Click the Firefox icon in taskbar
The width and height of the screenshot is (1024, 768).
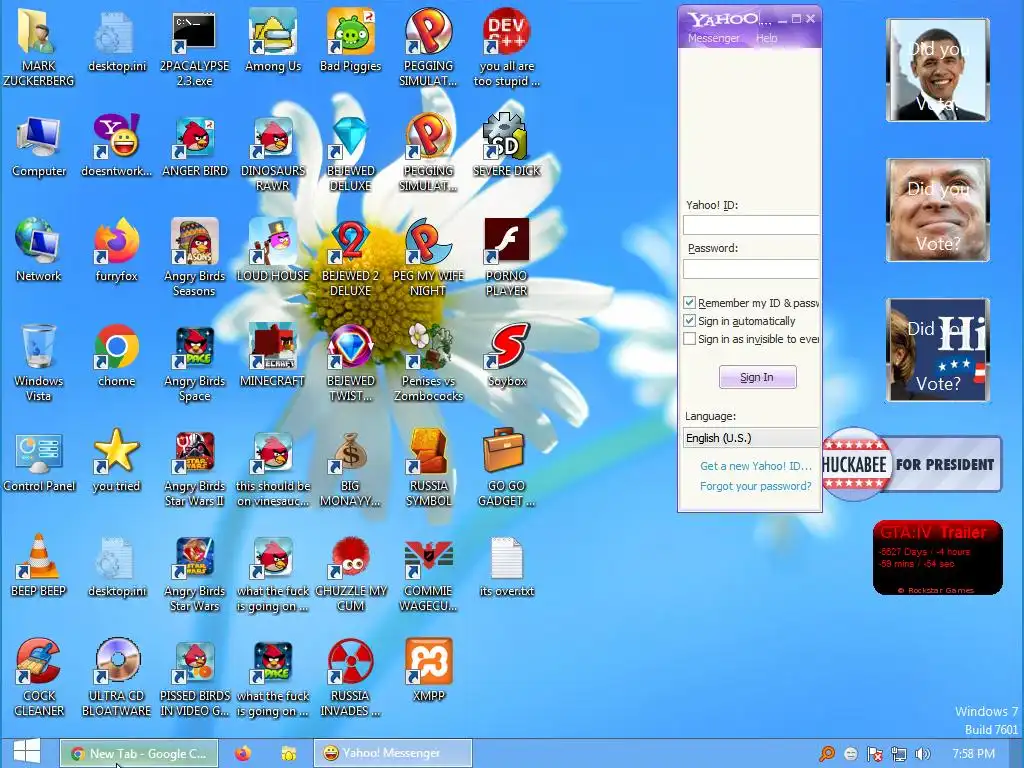[243, 753]
